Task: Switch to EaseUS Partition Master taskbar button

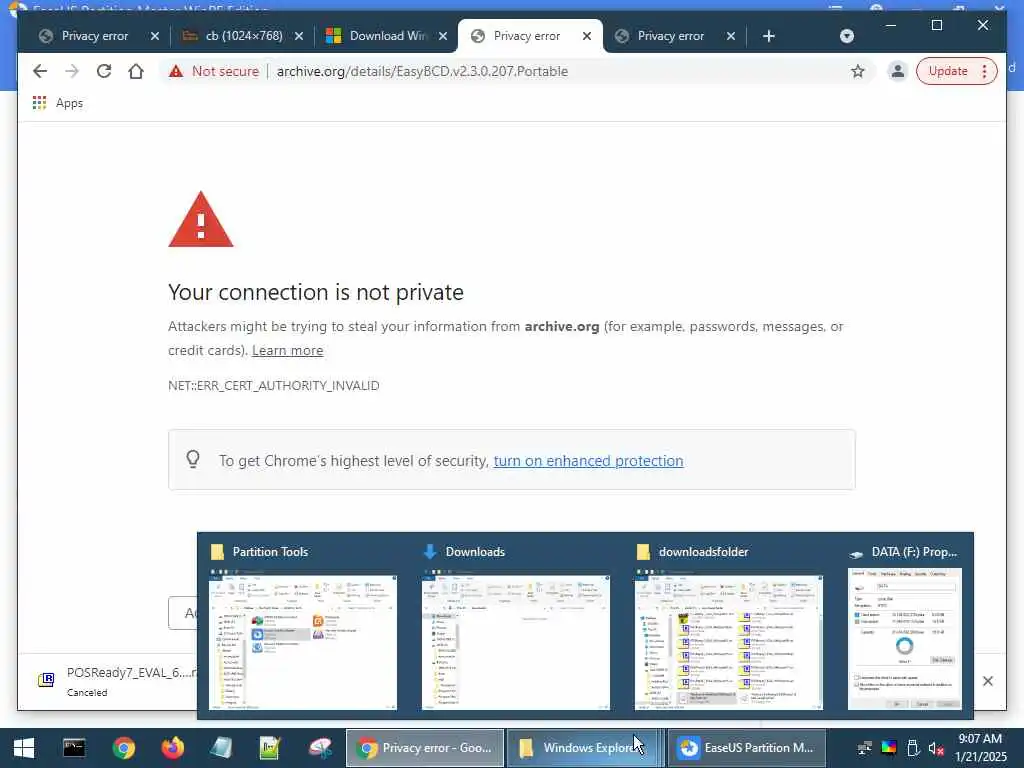Action: coord(746,748)
